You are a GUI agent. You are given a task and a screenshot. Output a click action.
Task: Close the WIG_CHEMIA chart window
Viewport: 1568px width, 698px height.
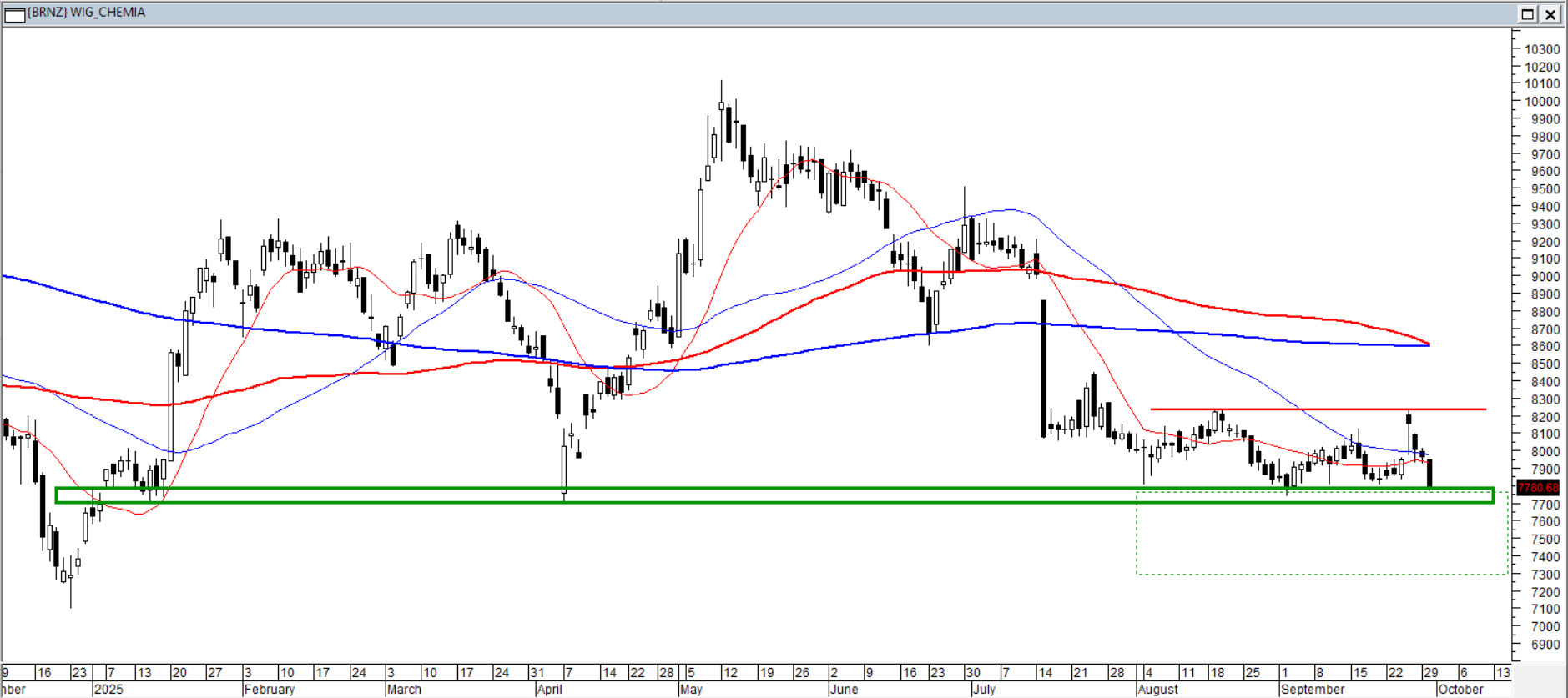pos(1550,14)
